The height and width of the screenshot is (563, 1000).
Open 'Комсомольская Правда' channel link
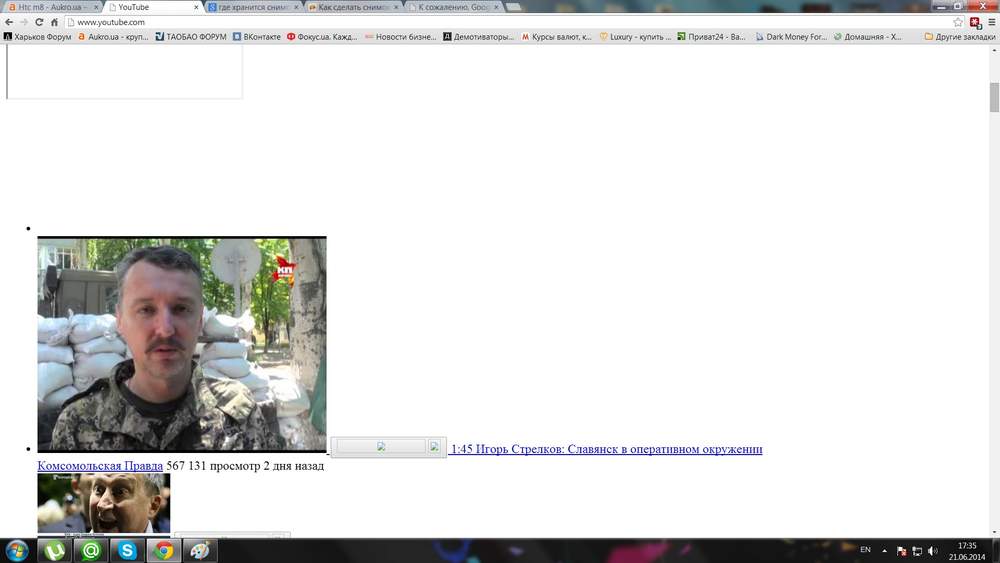(x=100, y=466)
